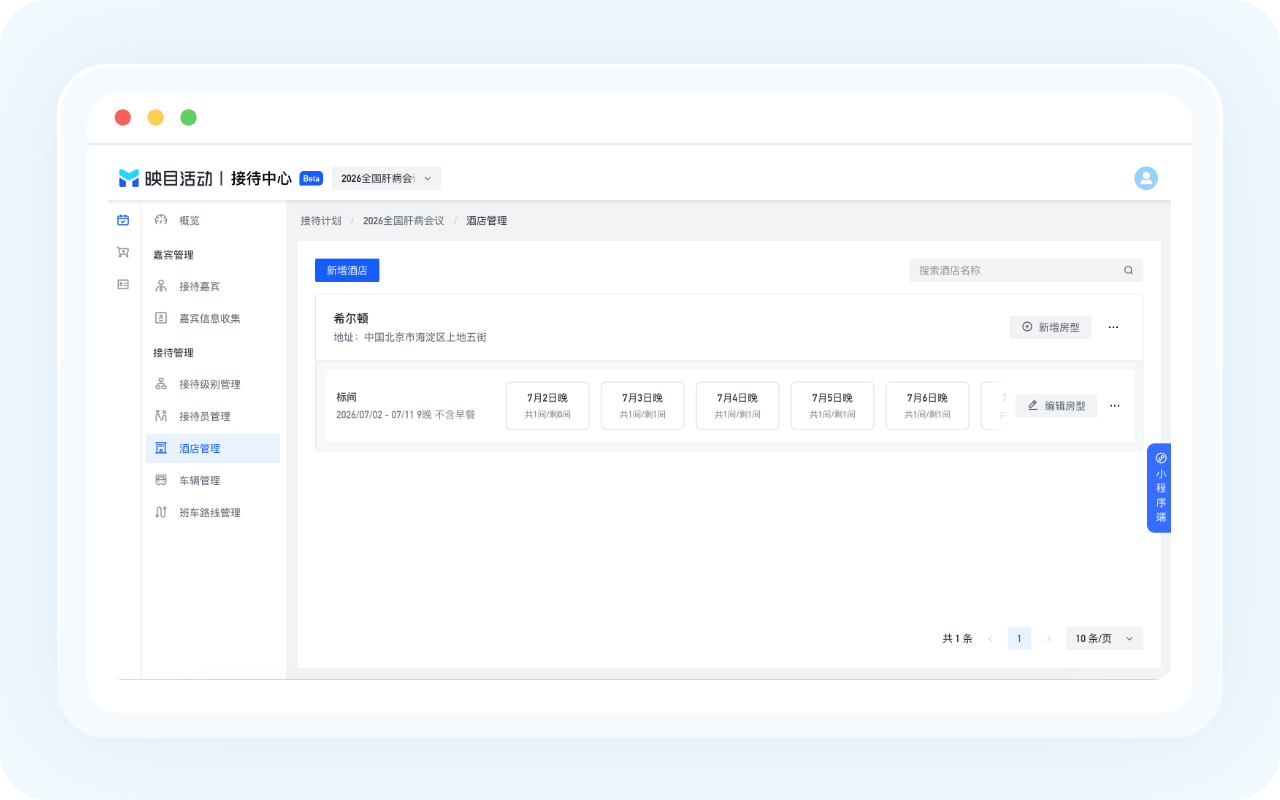Image resolution: width=1280 pixels, height=800 pixels.
Task: Click the 共 1 条 total count
Action: (957, 638)
